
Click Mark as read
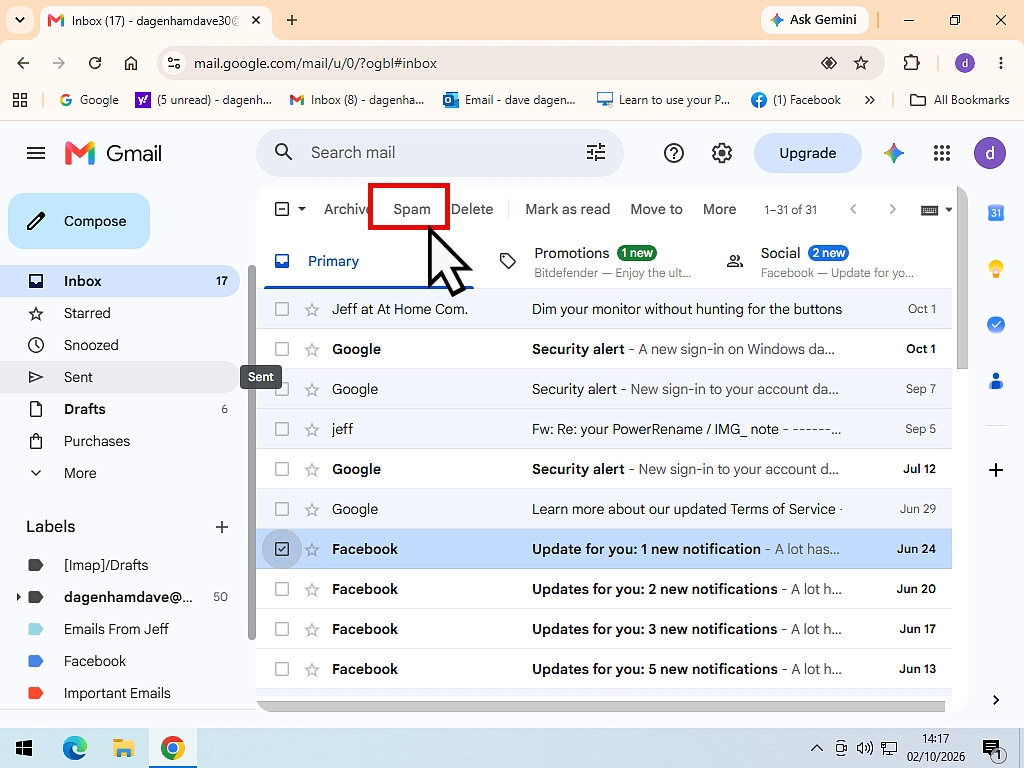pyautogui.click(x=568, y=209)
